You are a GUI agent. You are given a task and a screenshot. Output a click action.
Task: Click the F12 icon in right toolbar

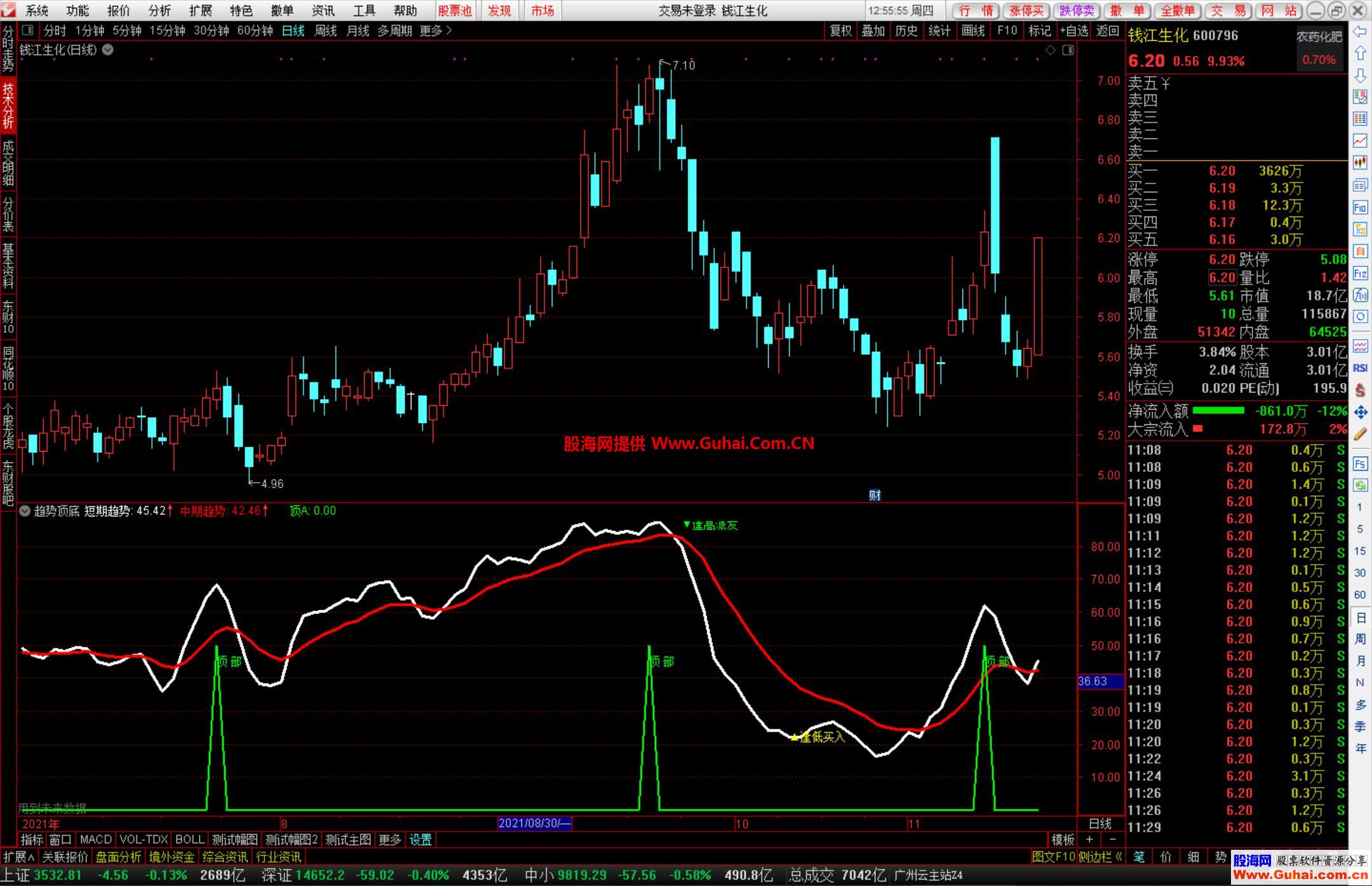point(1360,274)
